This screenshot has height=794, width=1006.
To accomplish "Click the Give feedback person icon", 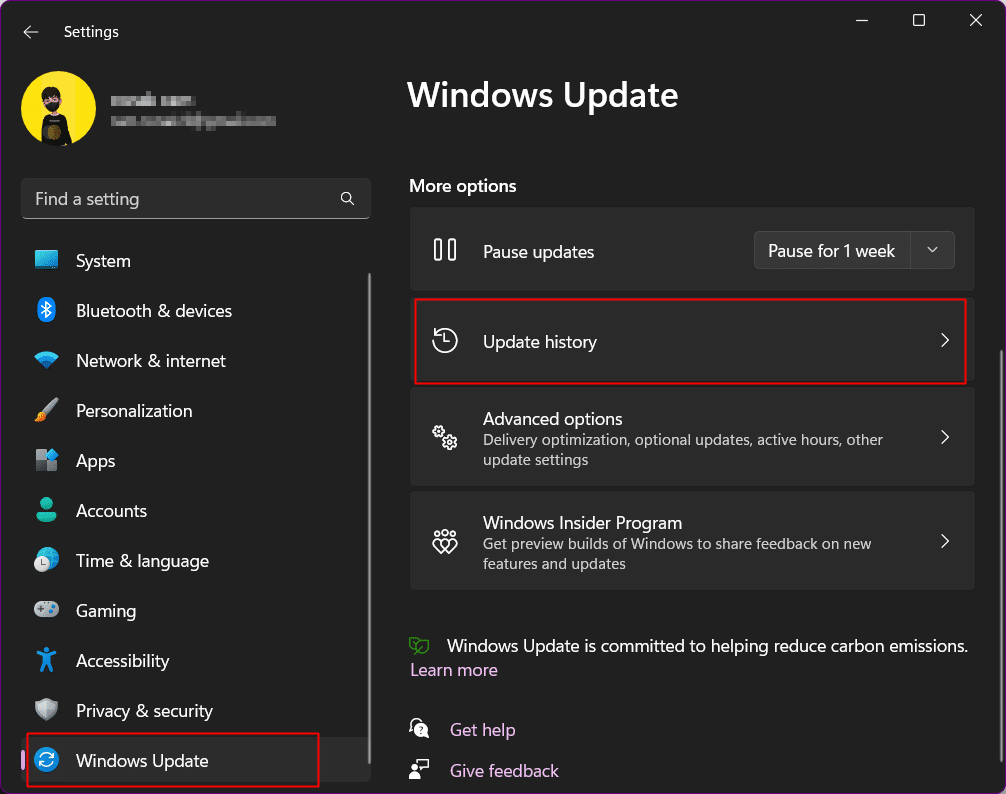I will point(419,769).
